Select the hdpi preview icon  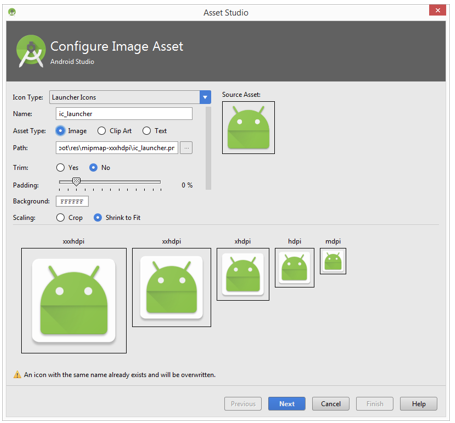pos(295,268)
